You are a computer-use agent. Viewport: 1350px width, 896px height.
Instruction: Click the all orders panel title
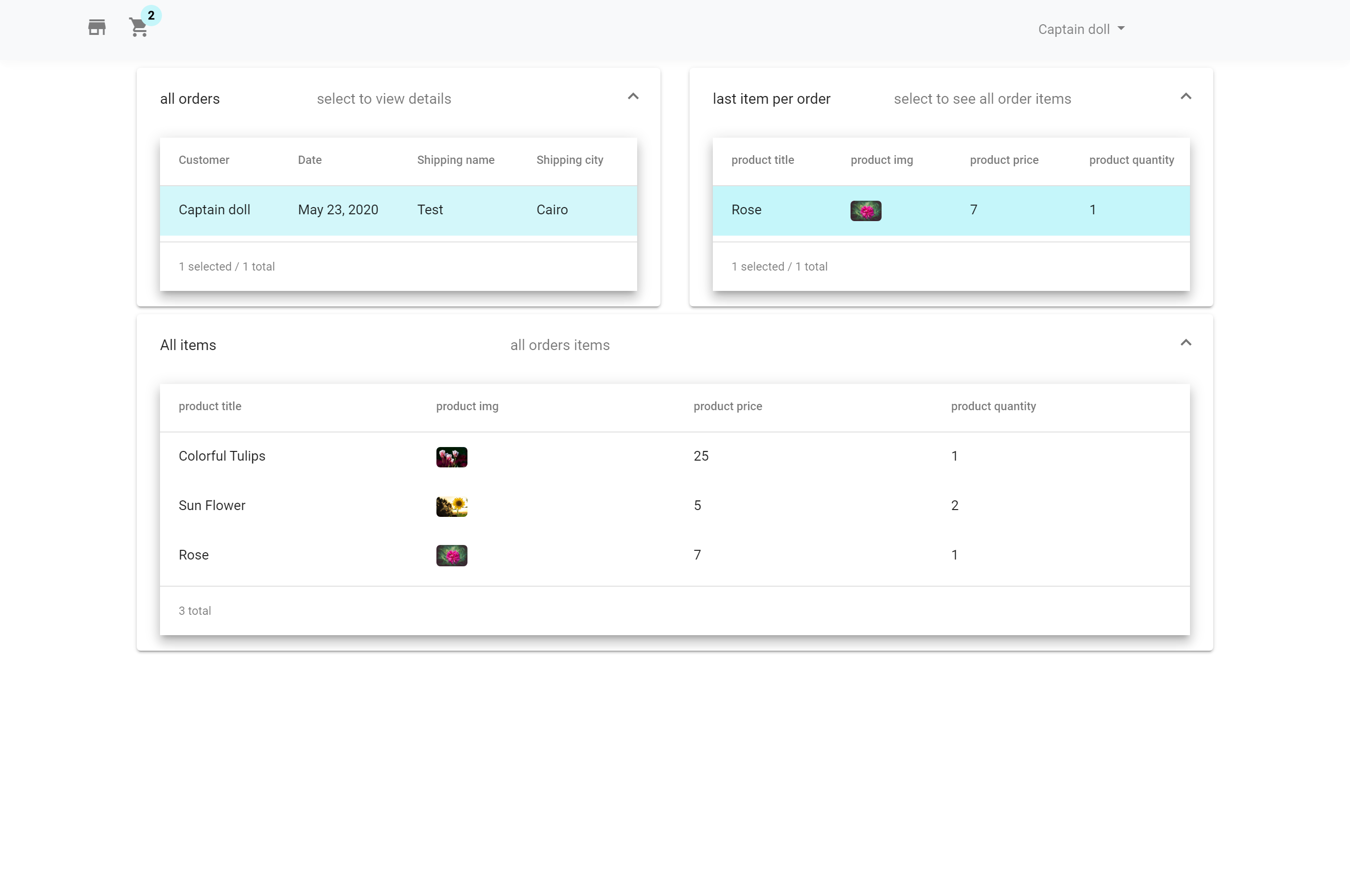[x=190, y=99]
